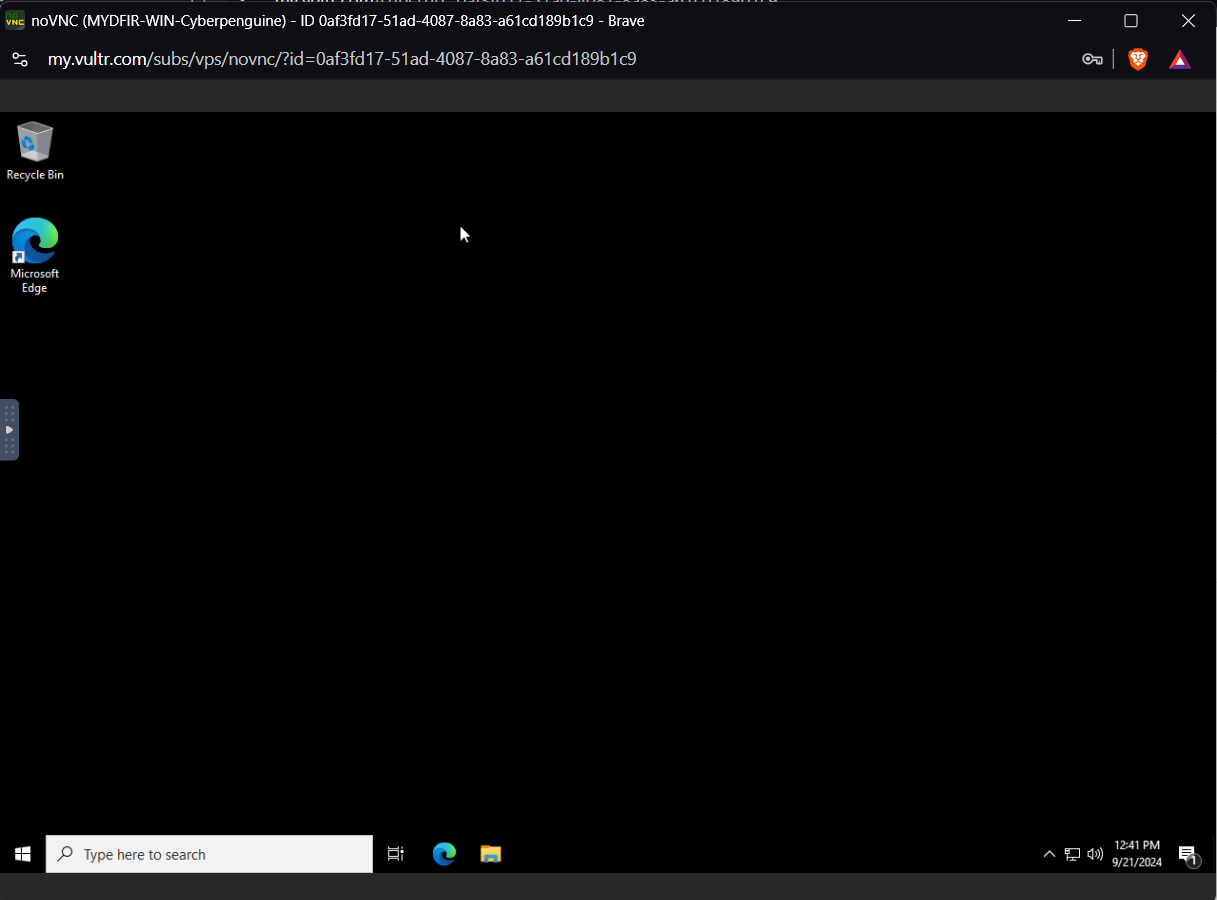This screenshot has width=1217, height=900.
Task: Open Brave site settings icon in address bar
Action: 20,59
